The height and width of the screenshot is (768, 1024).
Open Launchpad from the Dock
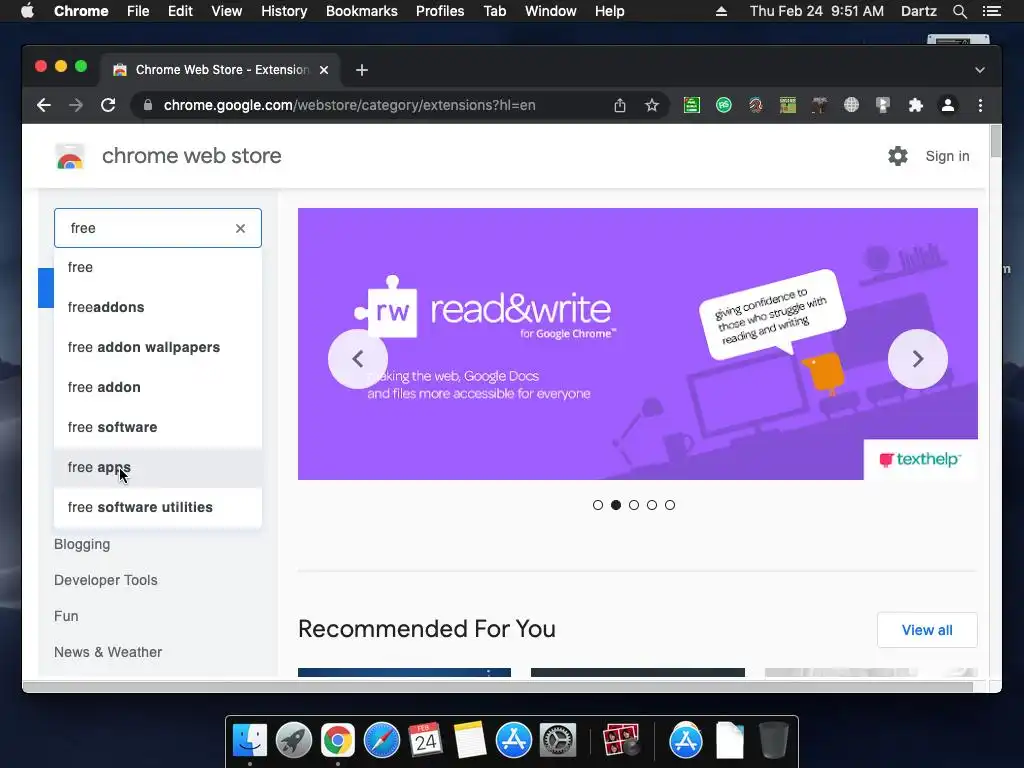pyautogui.click(x=294, y=741)
